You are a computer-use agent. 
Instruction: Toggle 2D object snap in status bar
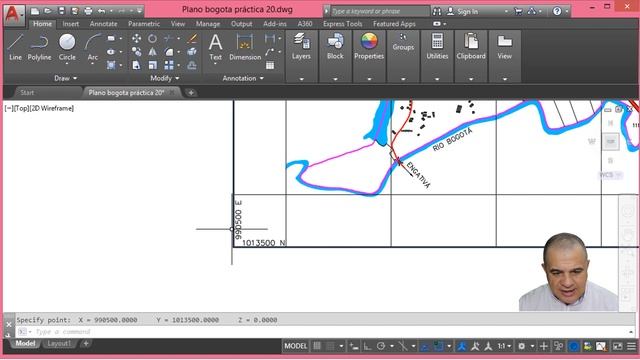[439, 346]
